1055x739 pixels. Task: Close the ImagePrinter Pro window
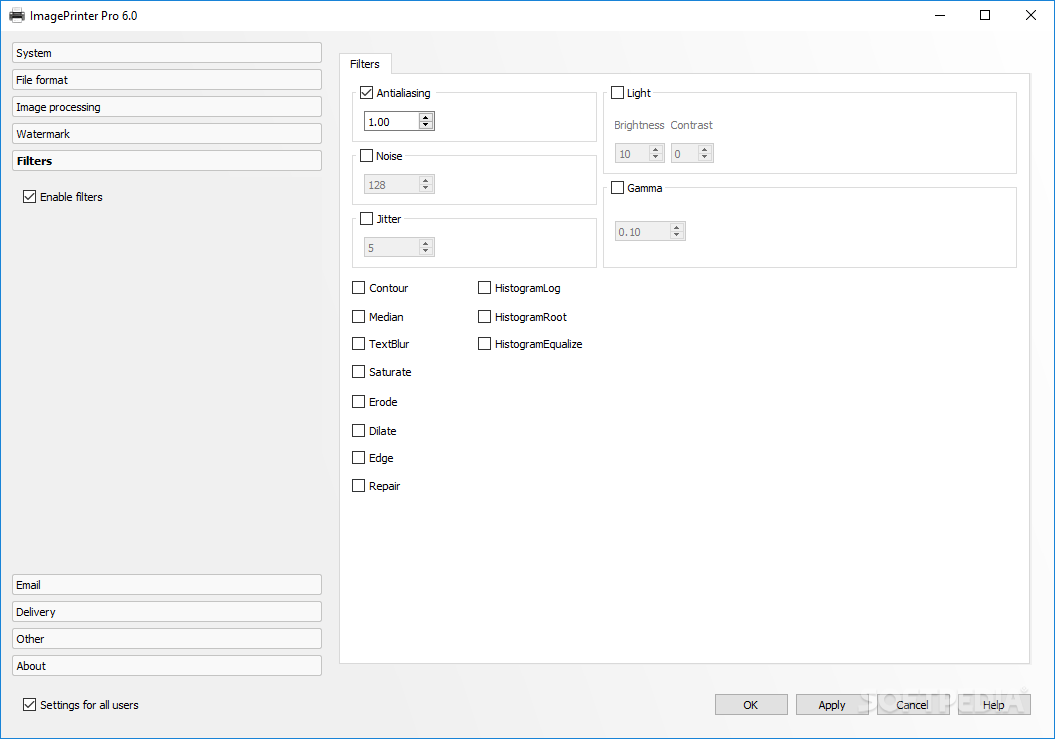click(x=1030, y=15)
